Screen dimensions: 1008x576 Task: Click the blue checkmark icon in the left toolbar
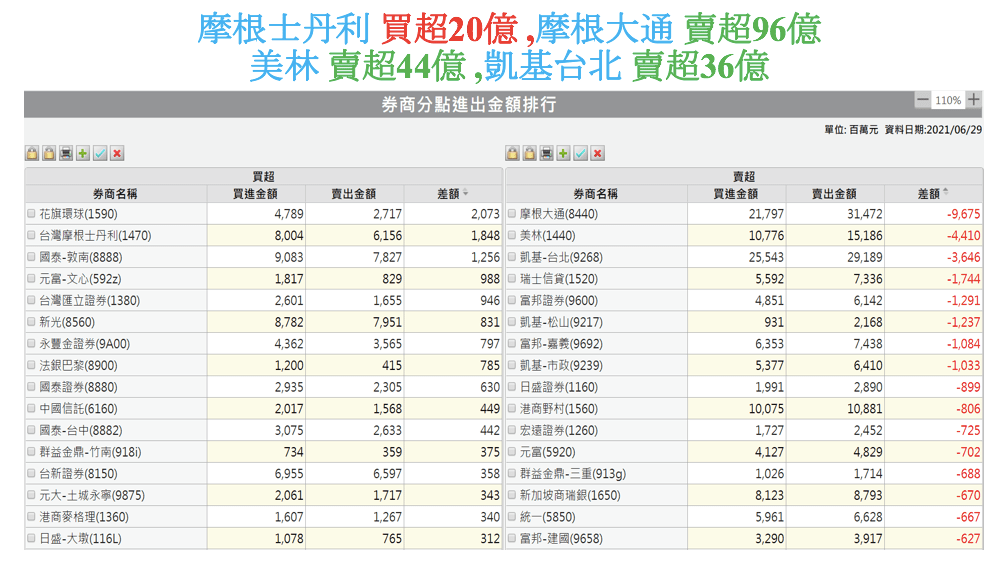pos(100,153)
